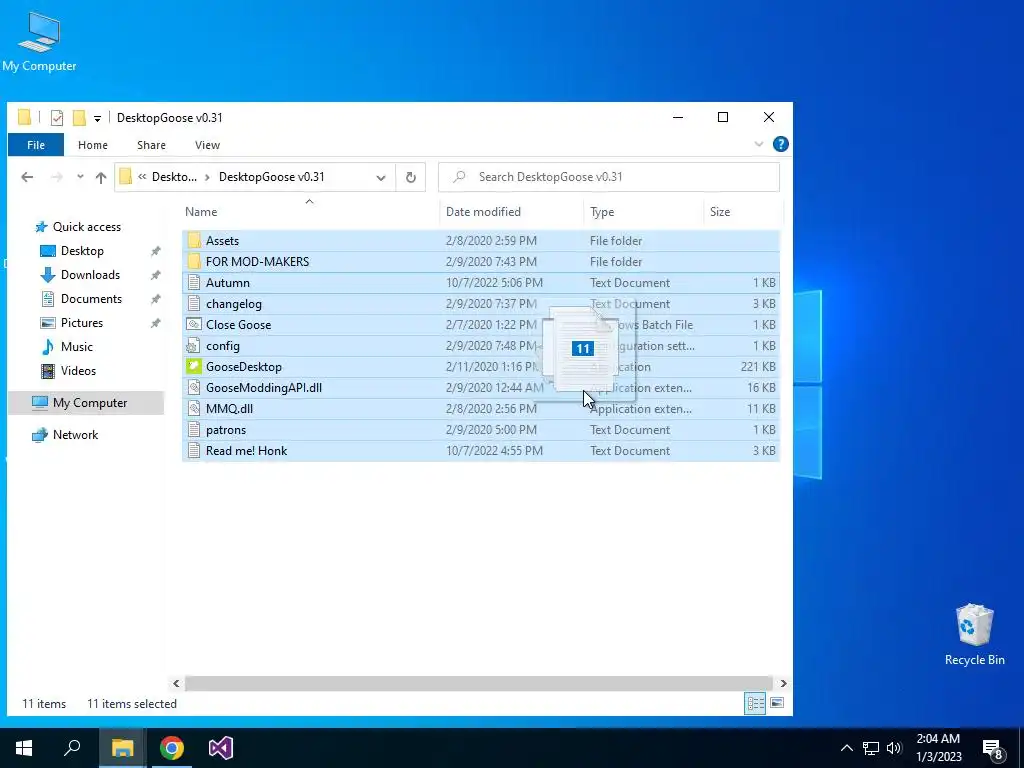Open Desktop in the navigation pane
Image resolution: width=1024 pixels, height=768 pixels.
71,251
